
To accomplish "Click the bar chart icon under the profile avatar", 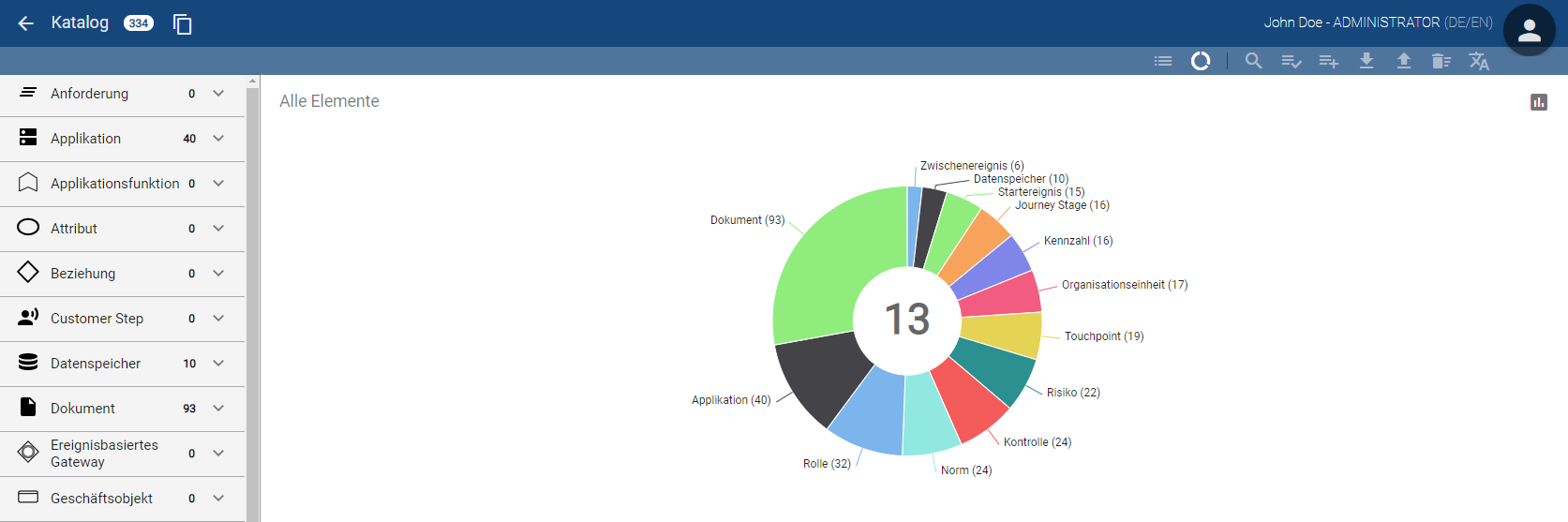I will (x=1539, y=102).
